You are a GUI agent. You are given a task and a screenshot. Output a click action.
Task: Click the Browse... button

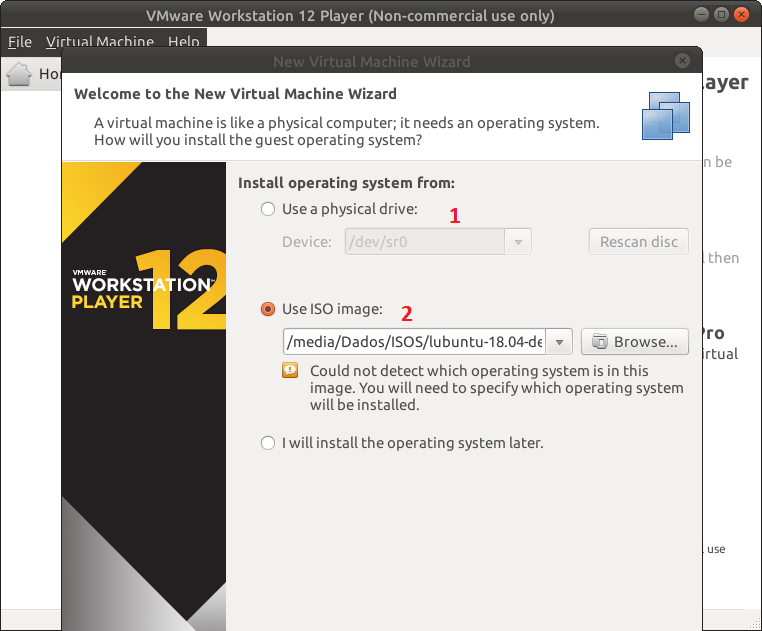coord(635,342)
